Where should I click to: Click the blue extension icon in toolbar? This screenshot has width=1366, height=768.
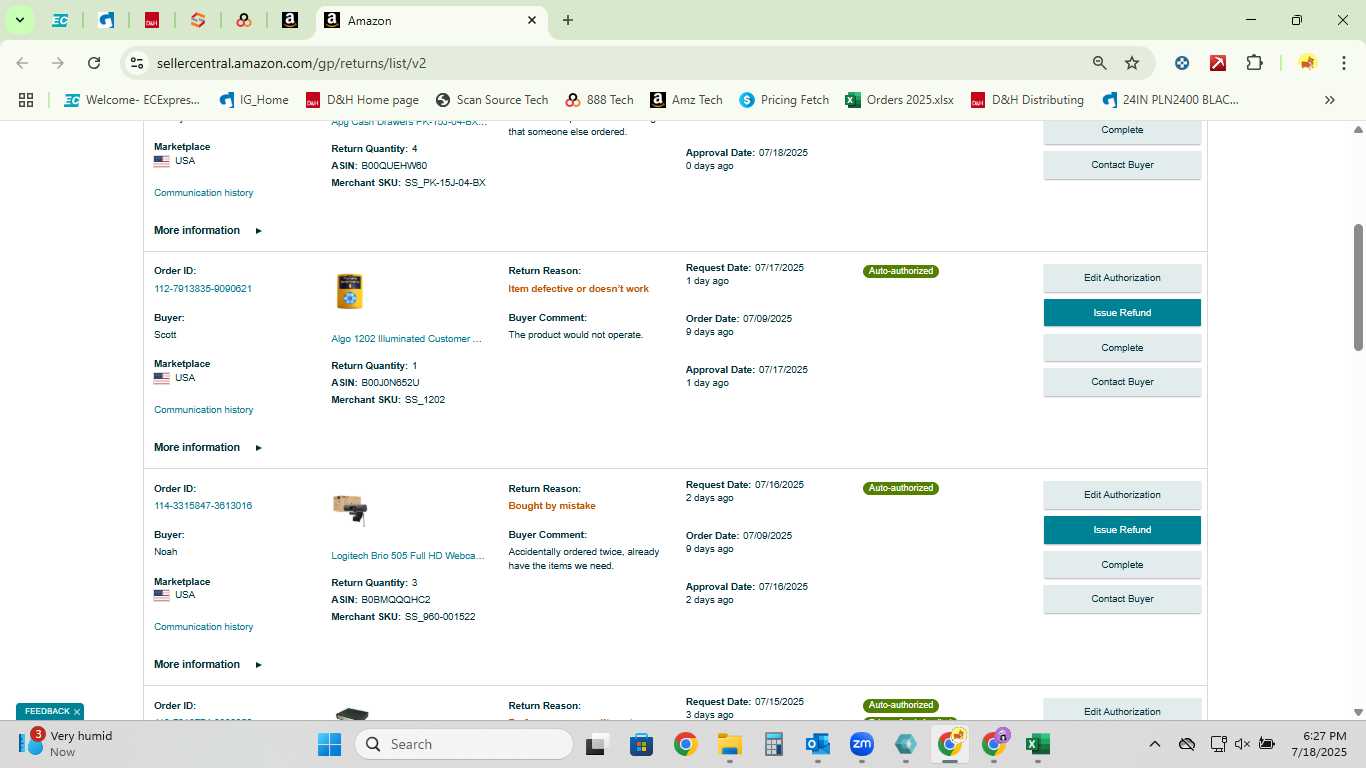pos(1182,63)
